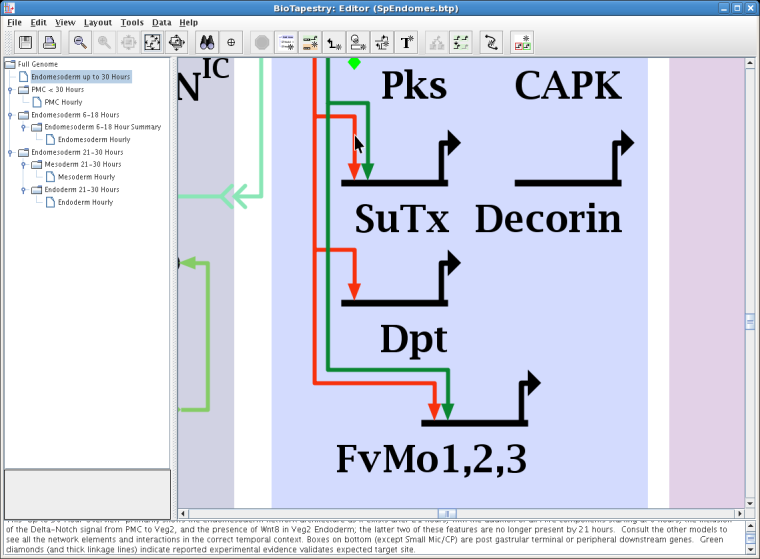
Task: Click the Add Link toolbar icon
Action: tap(334, 42)
